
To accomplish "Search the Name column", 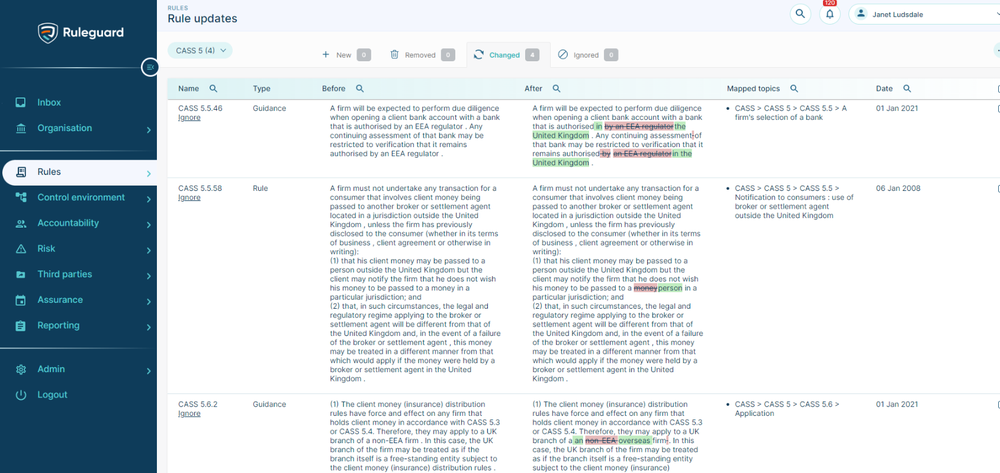I will pos(214,89).
